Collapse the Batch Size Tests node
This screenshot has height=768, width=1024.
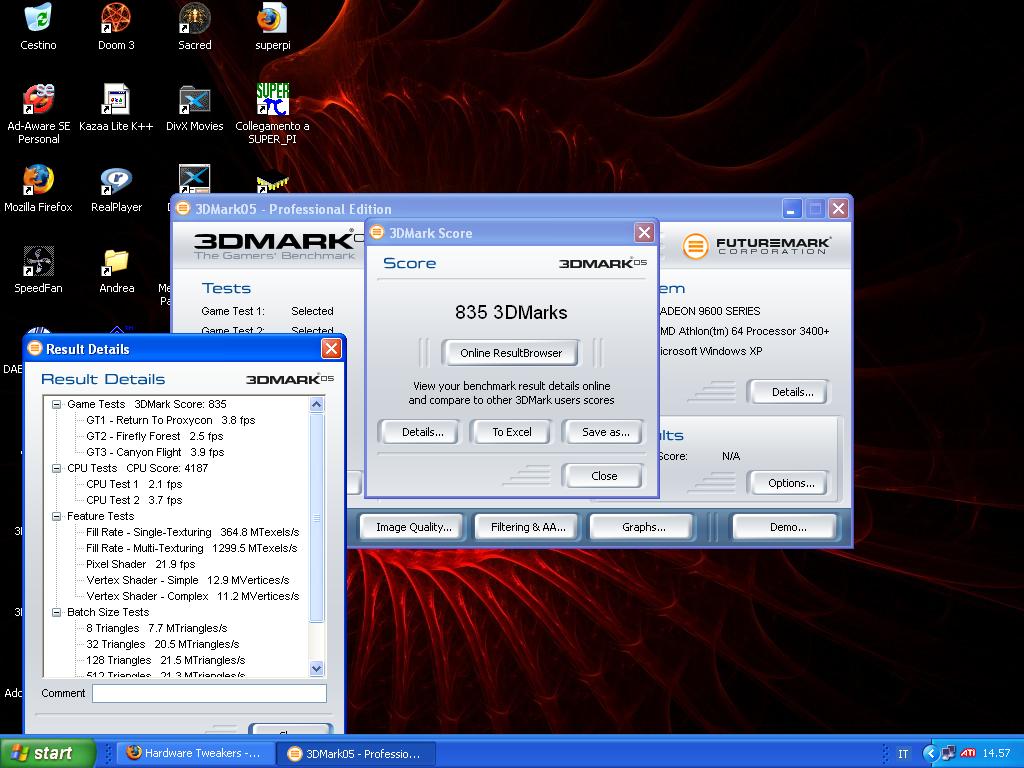57,612
